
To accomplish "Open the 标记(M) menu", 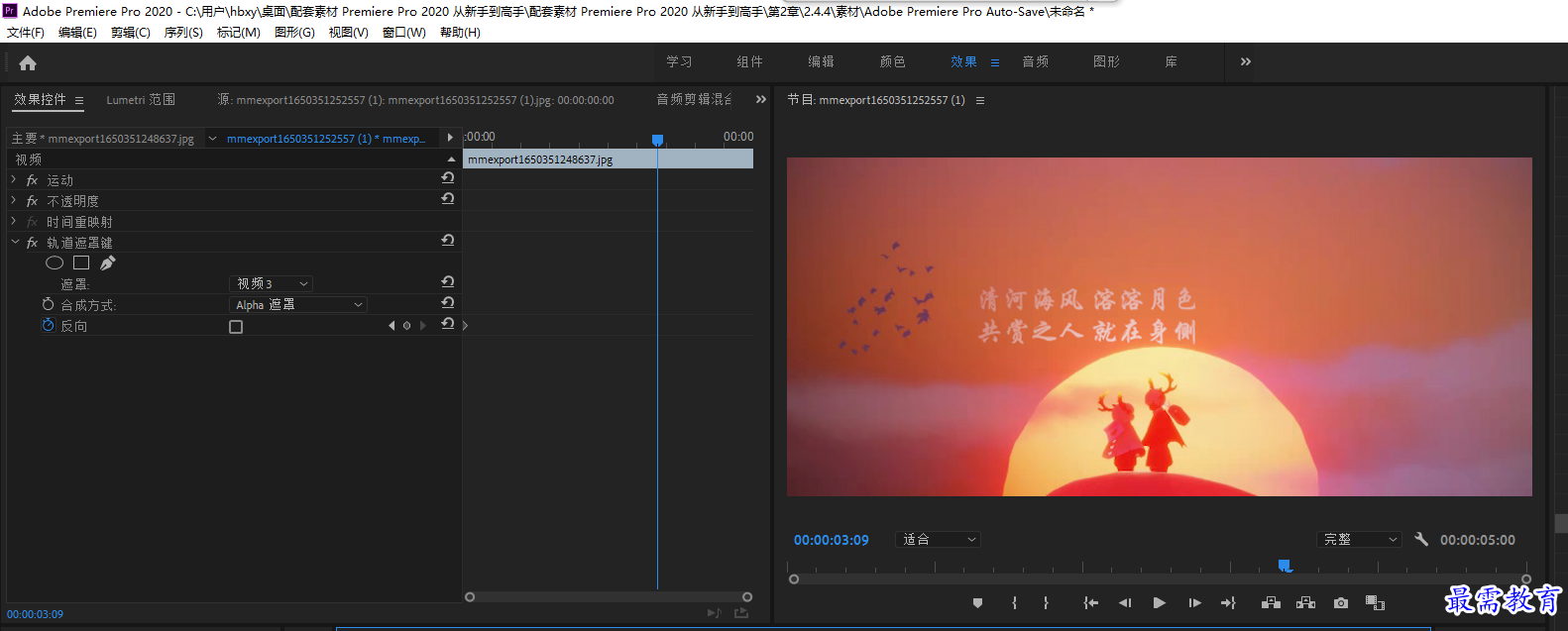I will coord(239,33).
